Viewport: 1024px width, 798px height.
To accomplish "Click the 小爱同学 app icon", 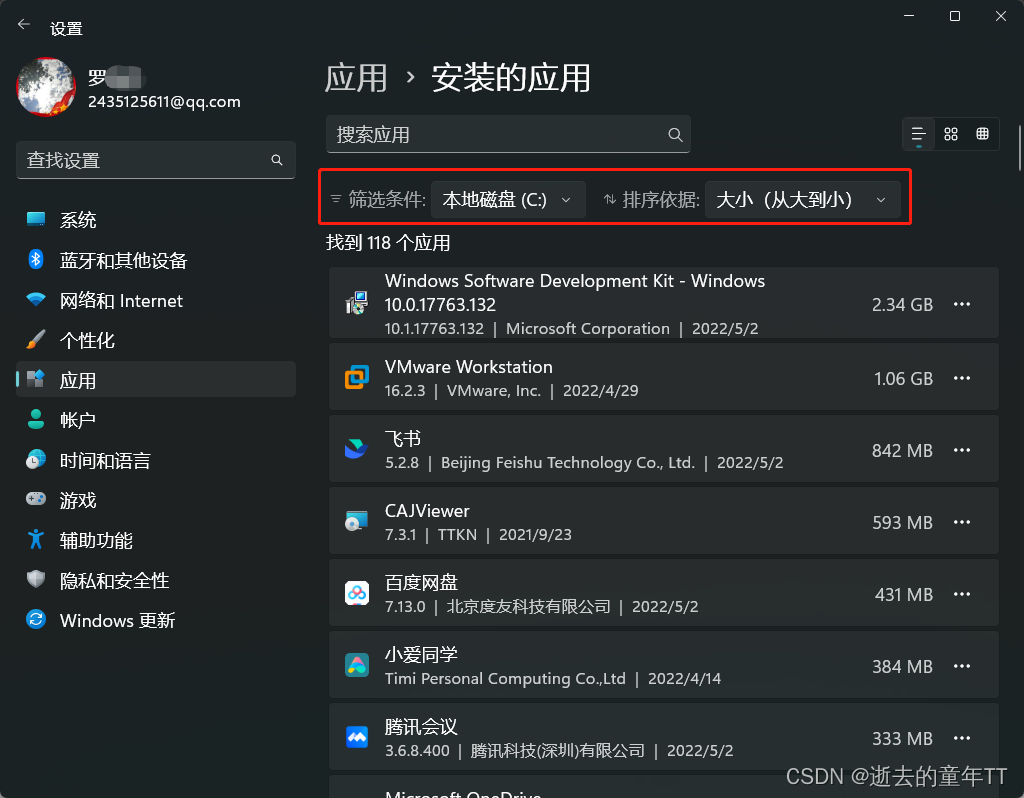I will click(357, 665).
